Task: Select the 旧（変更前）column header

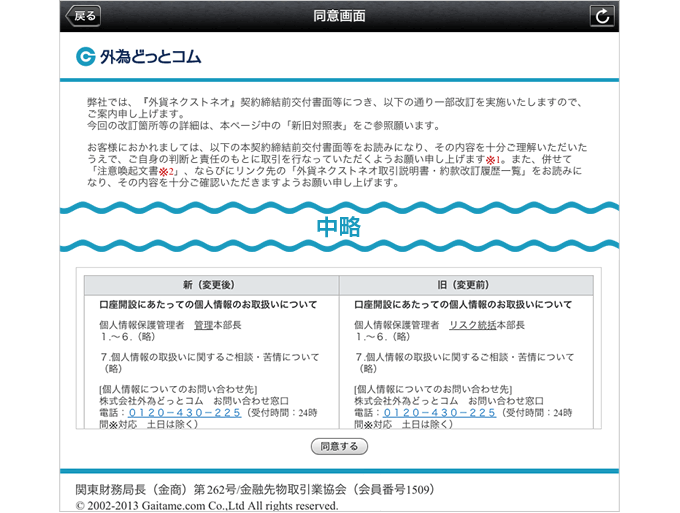Action: pyautogui.click(x=465, y=284)
